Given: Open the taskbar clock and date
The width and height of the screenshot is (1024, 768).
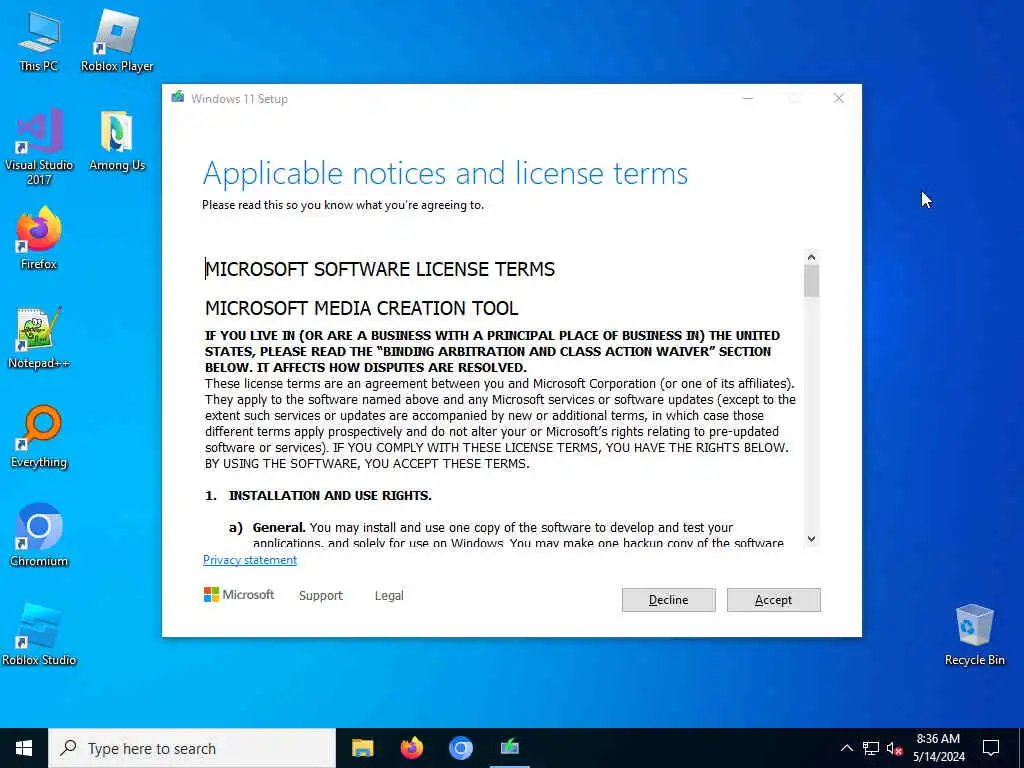Looking at the screenshot, I should (938, 748).
